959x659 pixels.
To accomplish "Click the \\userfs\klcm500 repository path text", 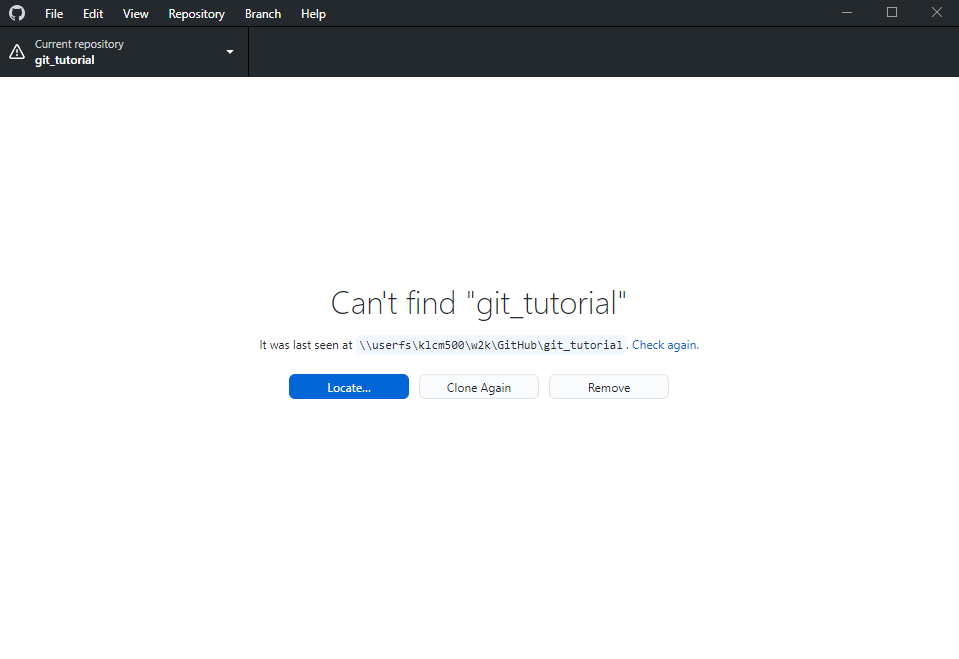I will (491, 345).
